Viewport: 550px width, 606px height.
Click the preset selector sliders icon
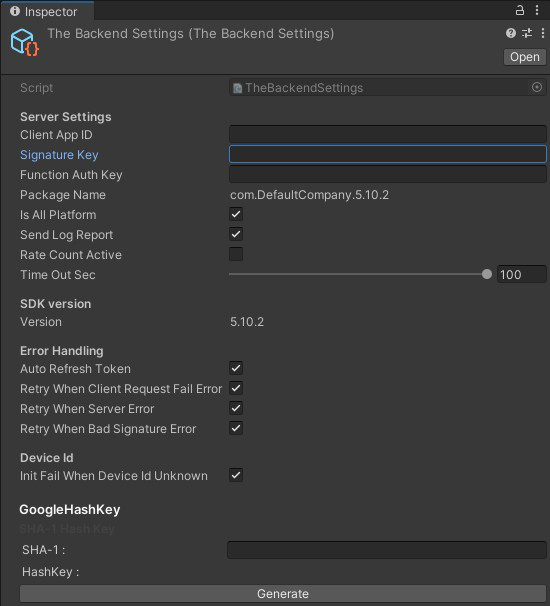point(527,33)
